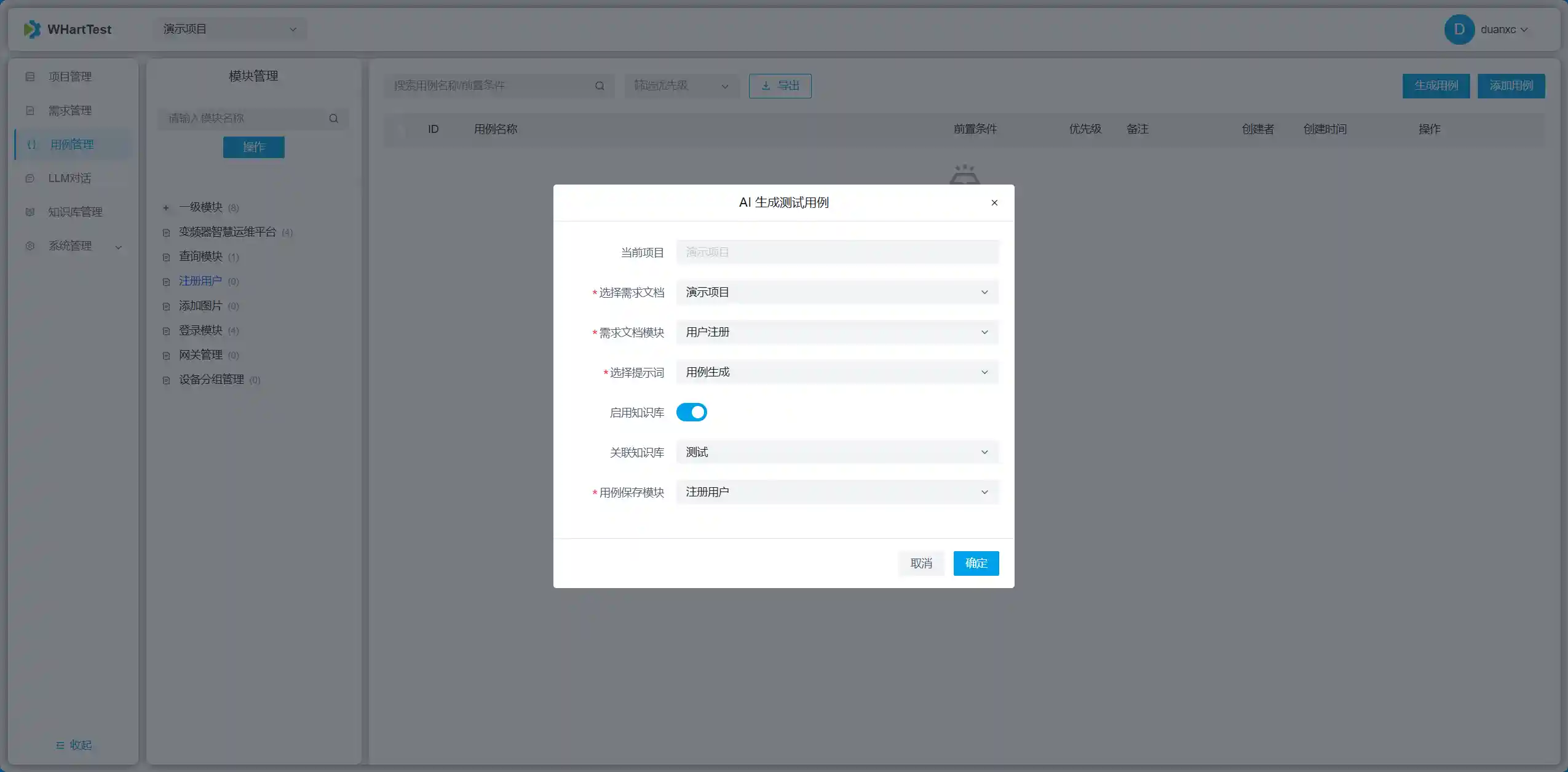The image size is (1568, 772).
Task: Open the 关联知识库 dropdown
Action: pyautogui.click(x=836, y=452)
